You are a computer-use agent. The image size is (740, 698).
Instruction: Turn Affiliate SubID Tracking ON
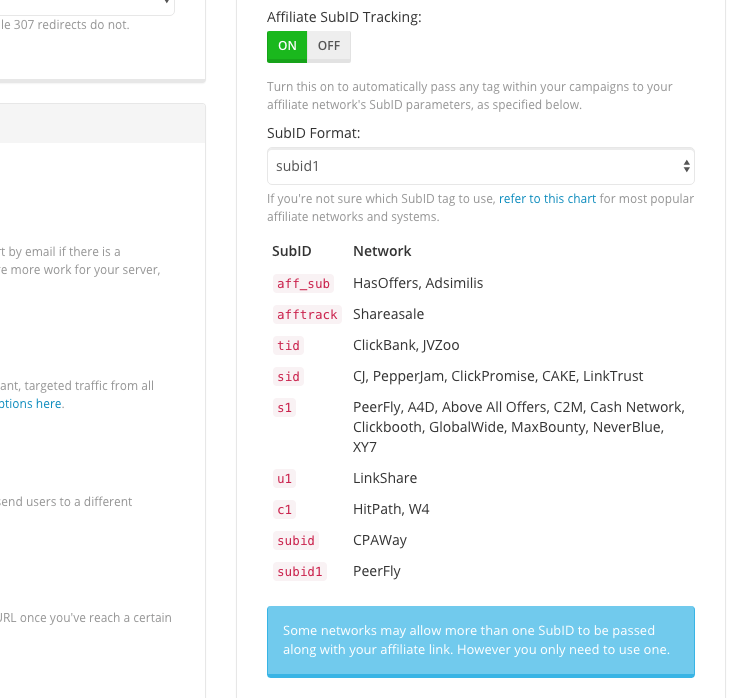pyautogui.click(x=287, y=46)
